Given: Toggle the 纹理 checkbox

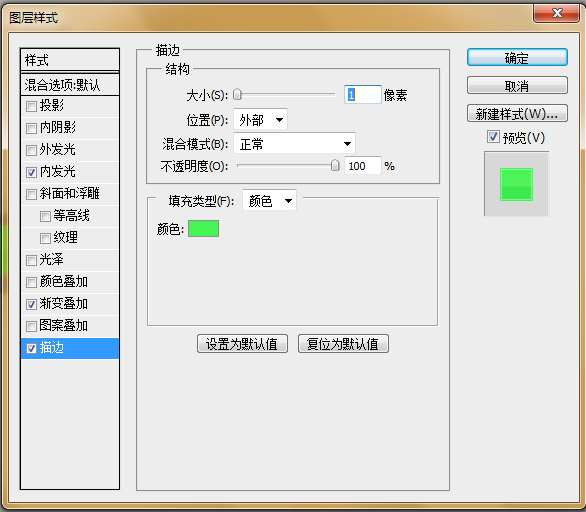Looking at the screenshot, I should tap(45, 238).
